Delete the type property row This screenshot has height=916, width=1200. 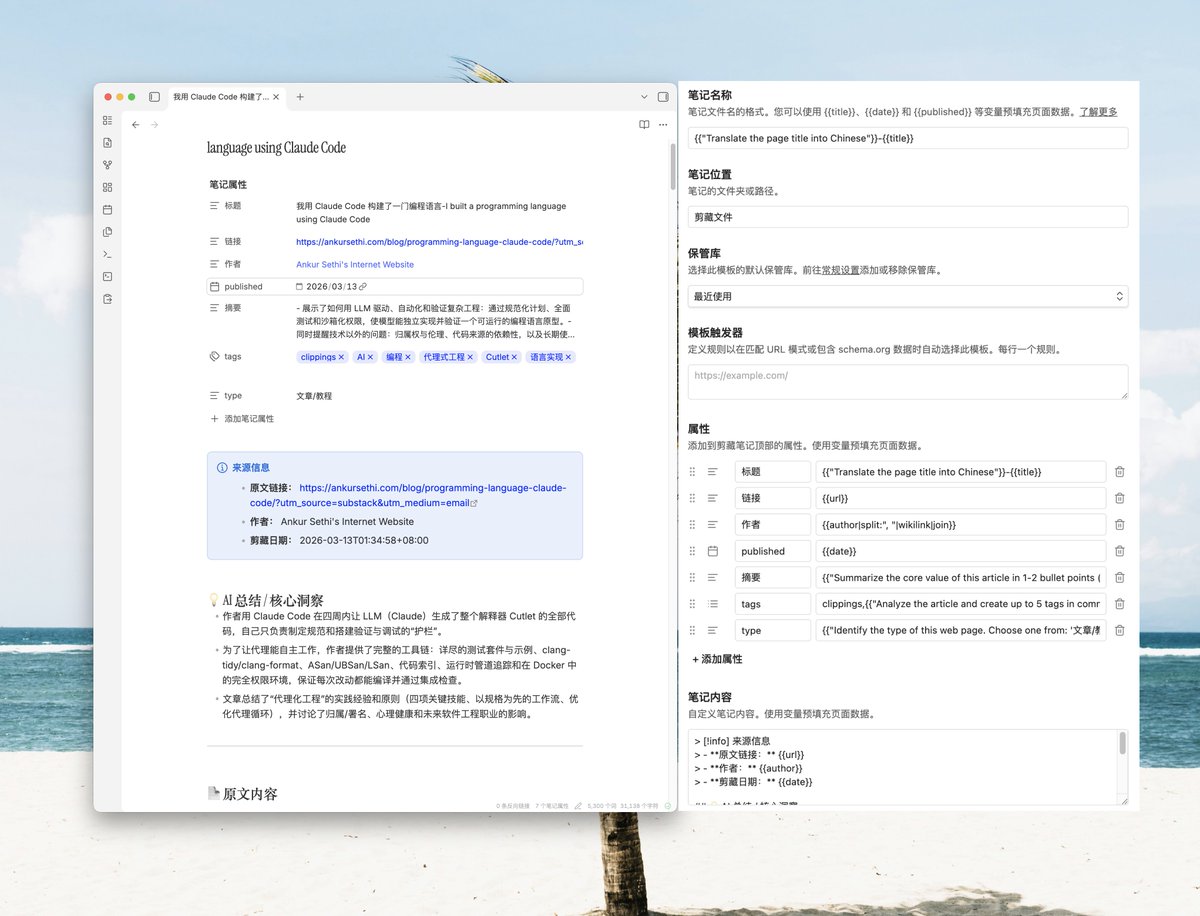[x=1119, y=630]
